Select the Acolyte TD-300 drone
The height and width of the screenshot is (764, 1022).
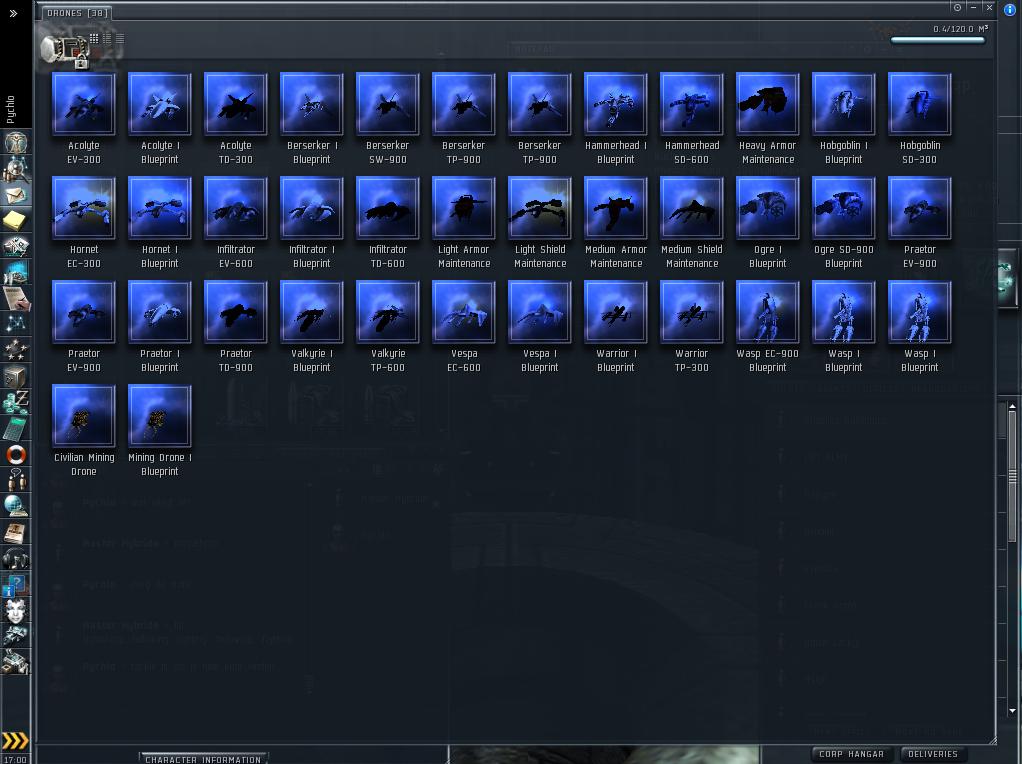[x=235, y=118]
